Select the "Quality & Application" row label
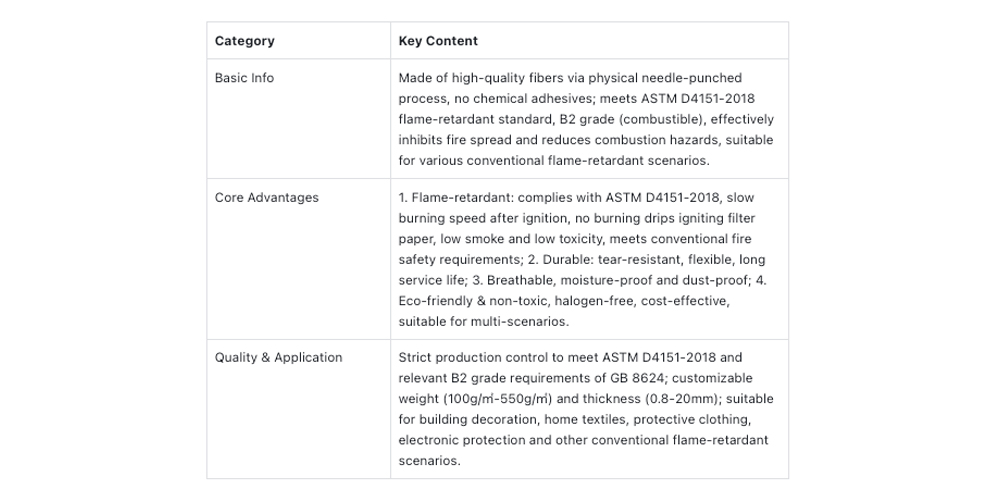1000x500 pixels. pos(278,358)
